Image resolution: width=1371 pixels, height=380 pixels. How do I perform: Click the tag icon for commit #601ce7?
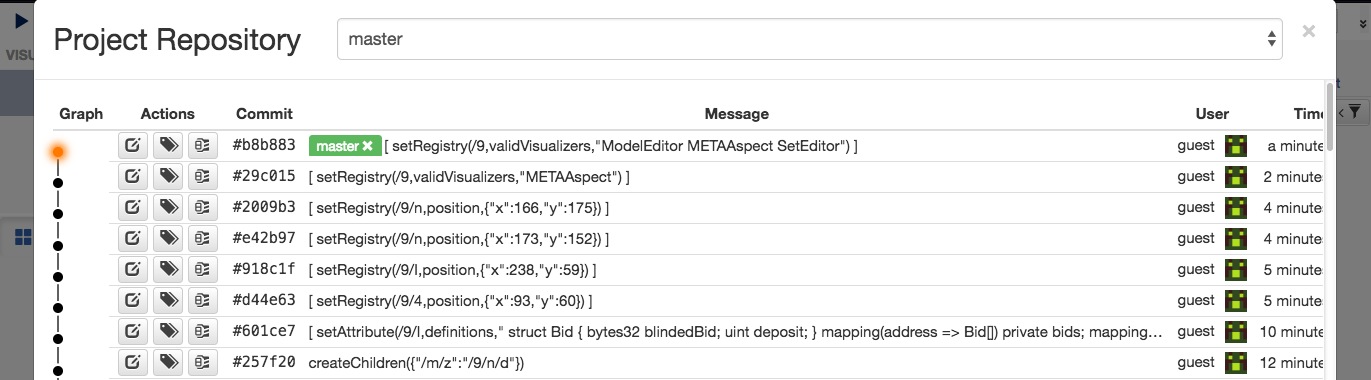coord(168,332)
